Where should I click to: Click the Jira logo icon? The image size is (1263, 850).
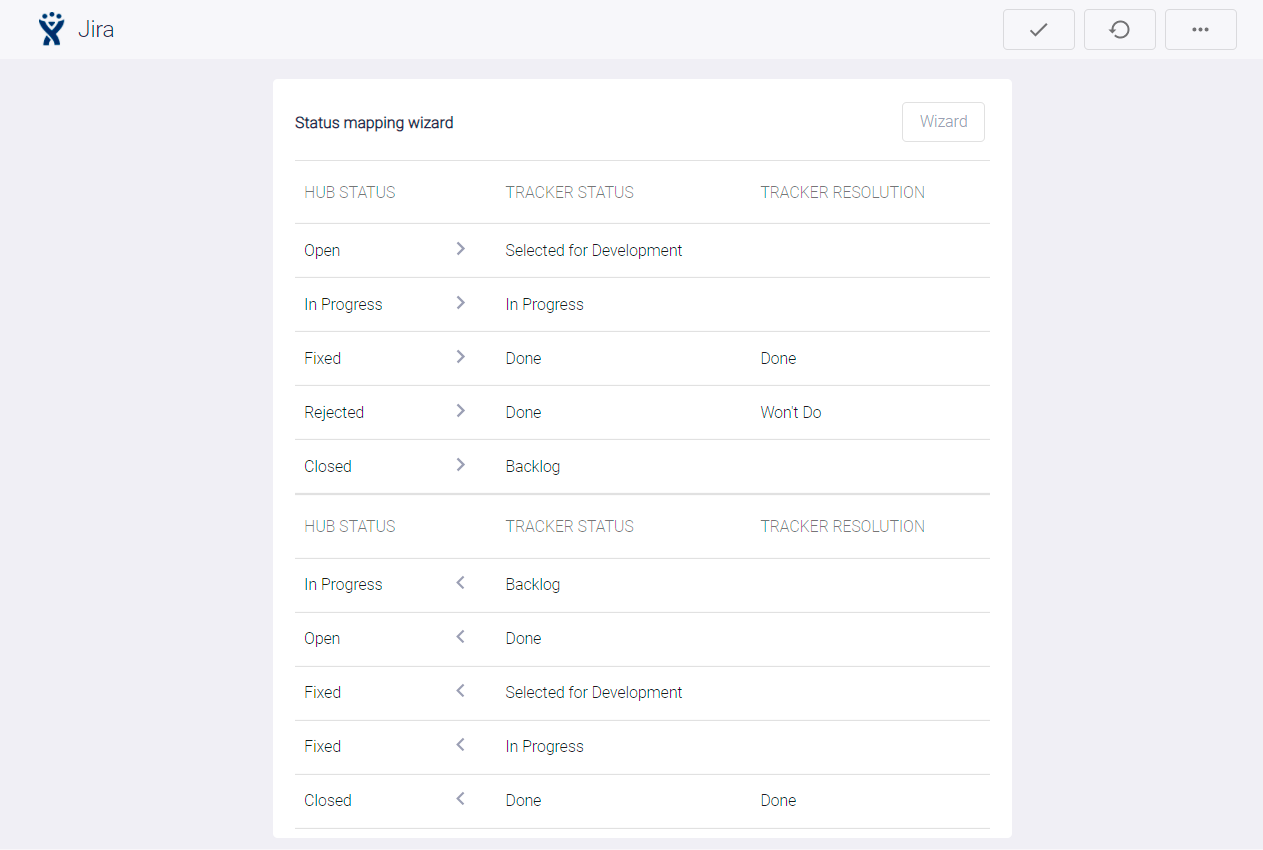pyautogui.click(x=50, y=30)
